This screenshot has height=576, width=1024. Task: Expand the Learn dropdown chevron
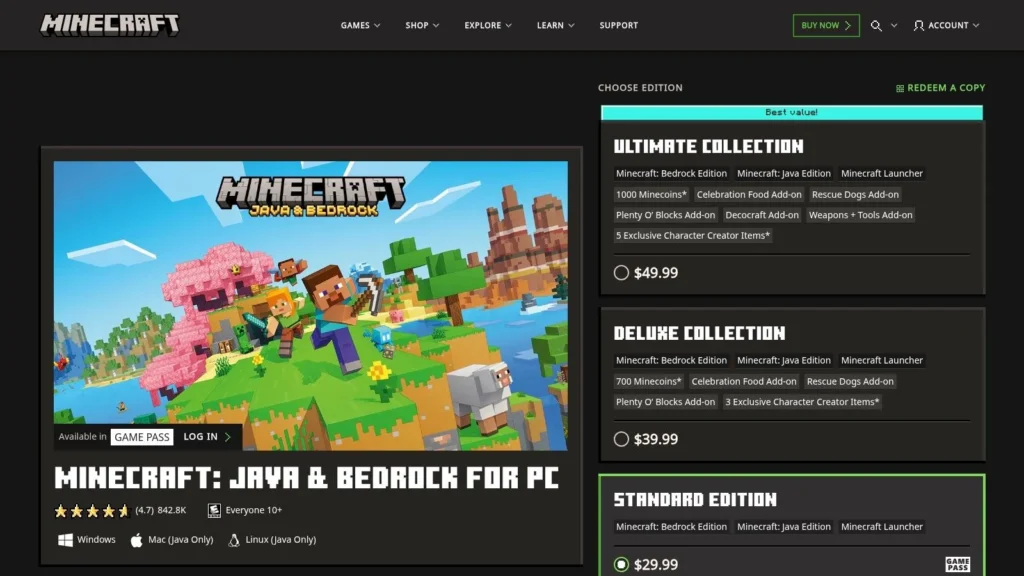[571, 25]
